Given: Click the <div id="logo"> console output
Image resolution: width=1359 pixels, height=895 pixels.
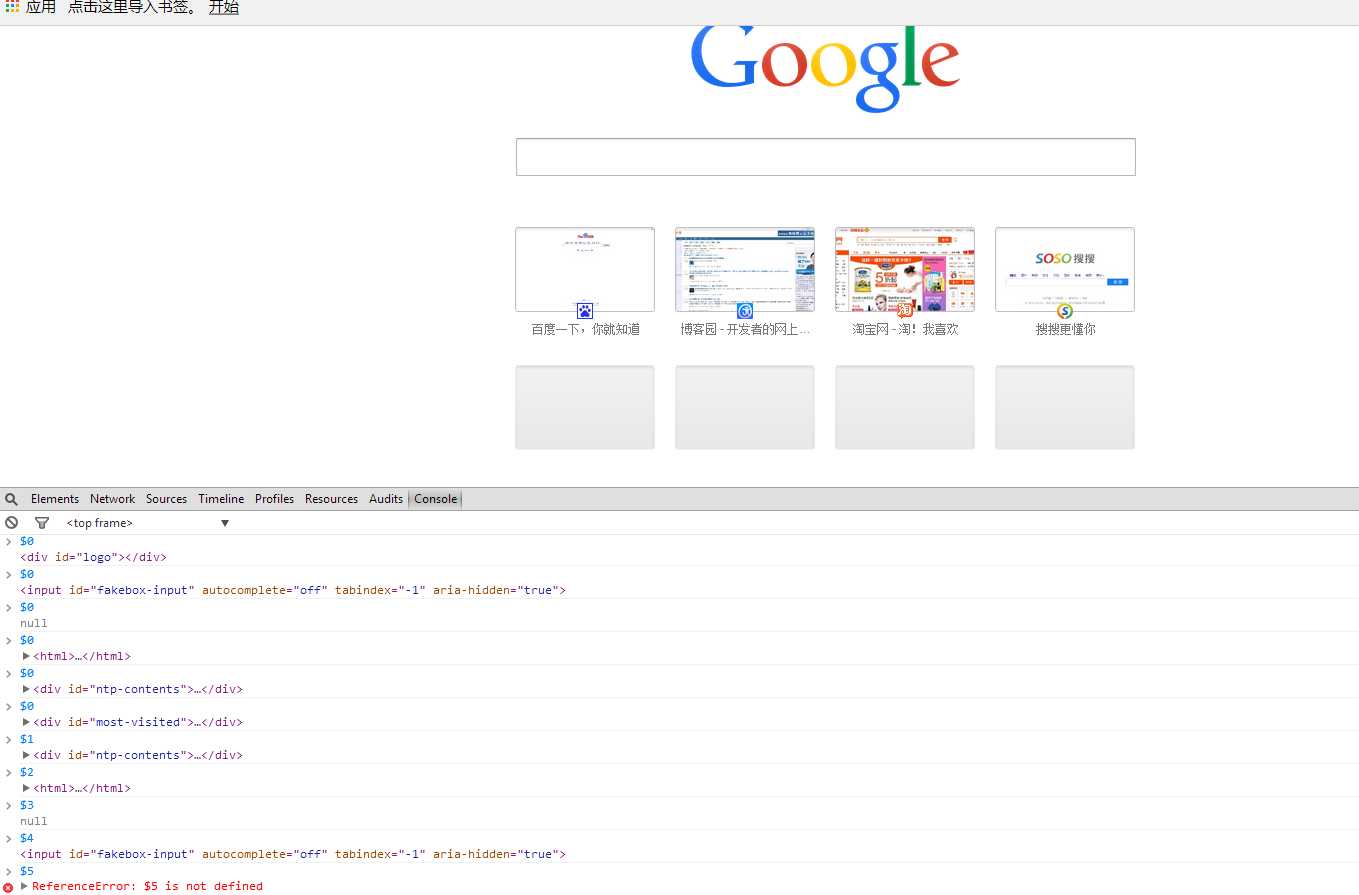Looking at the screenshot, I should 93,558.
